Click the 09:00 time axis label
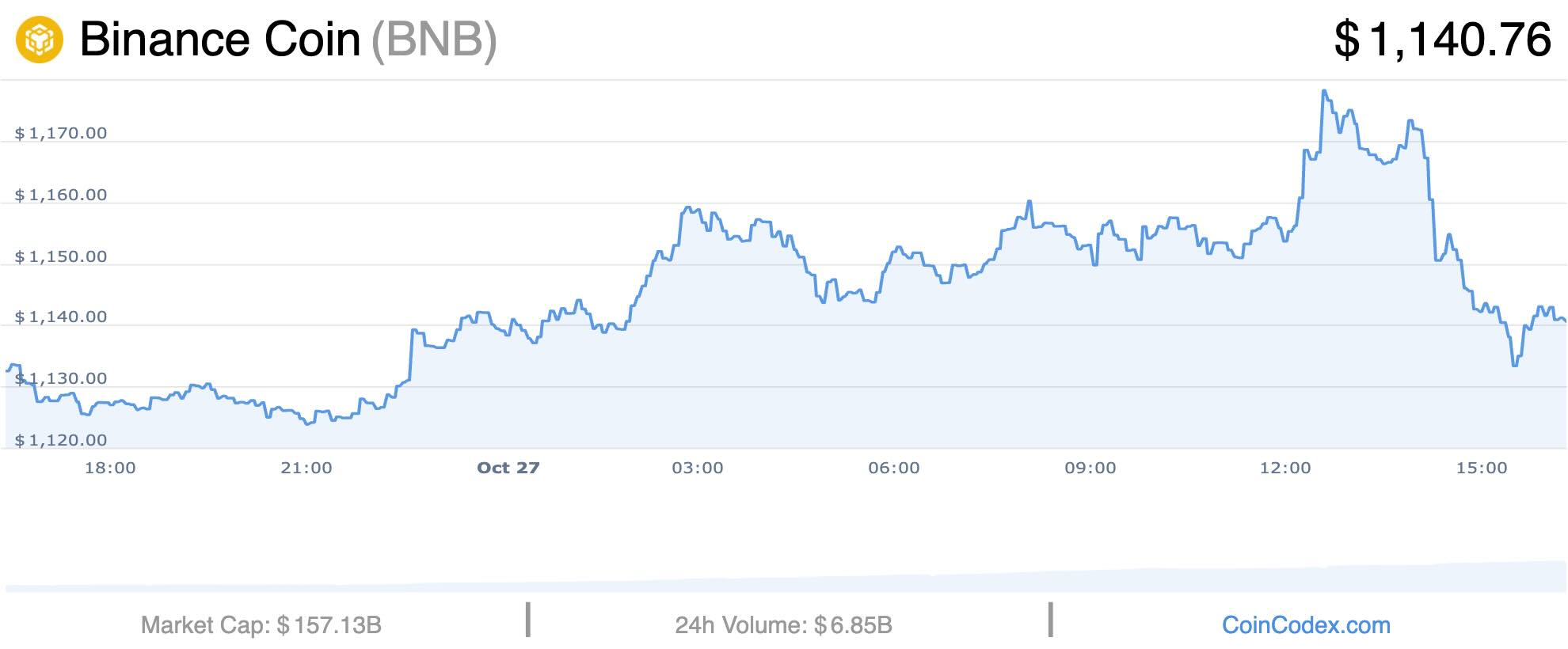This screenshot has width=1568, height=649. [1090, 468]
